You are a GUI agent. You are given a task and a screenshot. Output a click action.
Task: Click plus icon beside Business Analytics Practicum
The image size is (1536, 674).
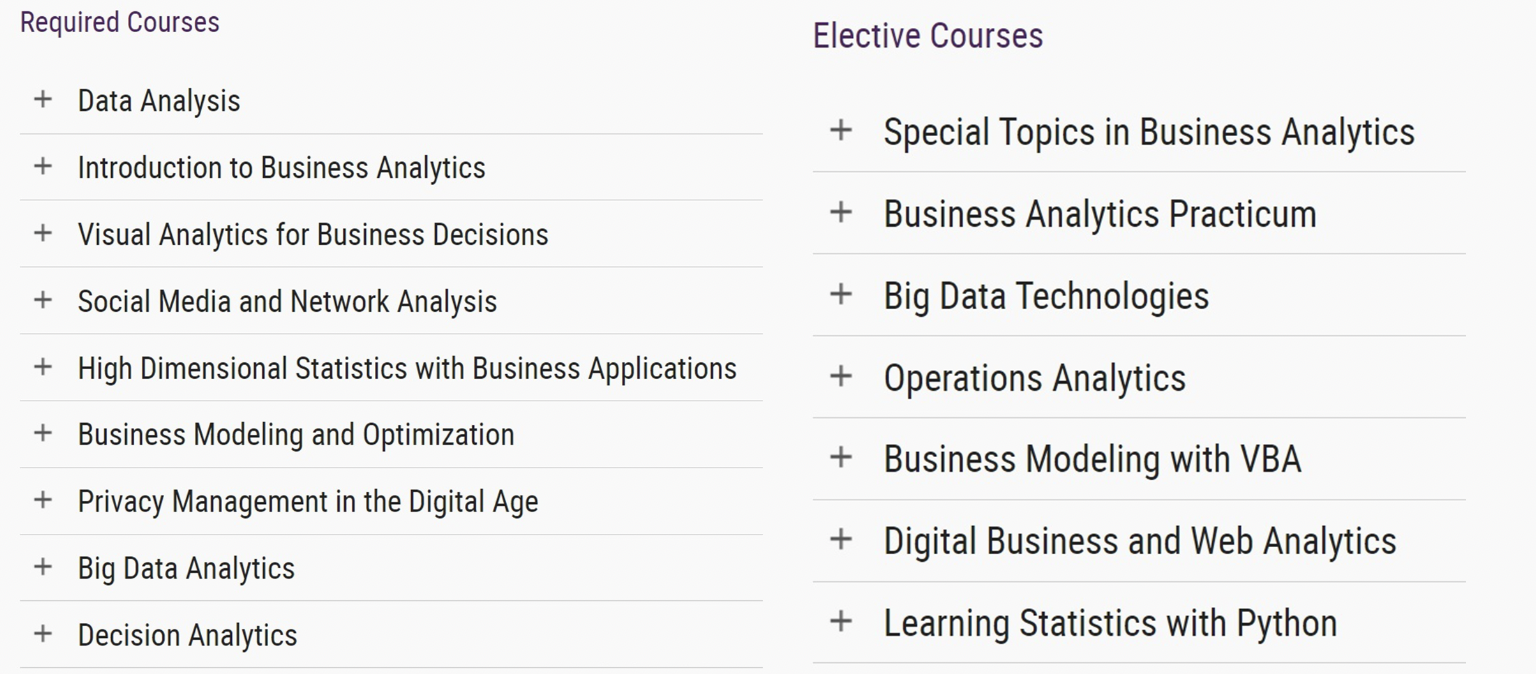(x=841, y=212)
